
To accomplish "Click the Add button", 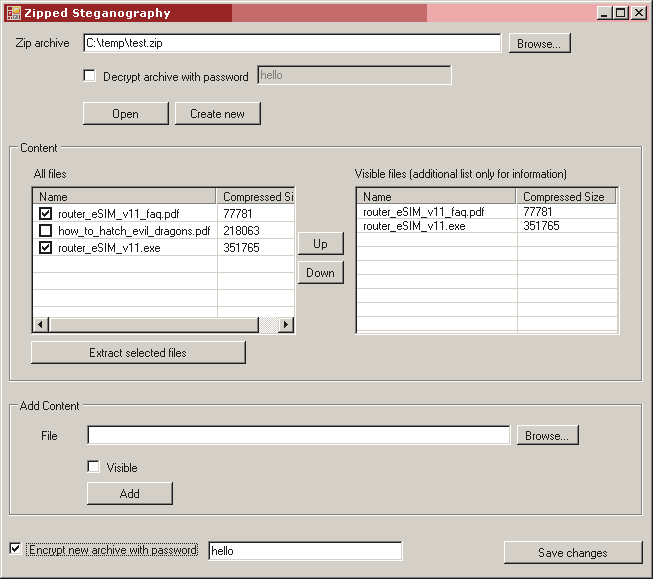I will [130, 494].
